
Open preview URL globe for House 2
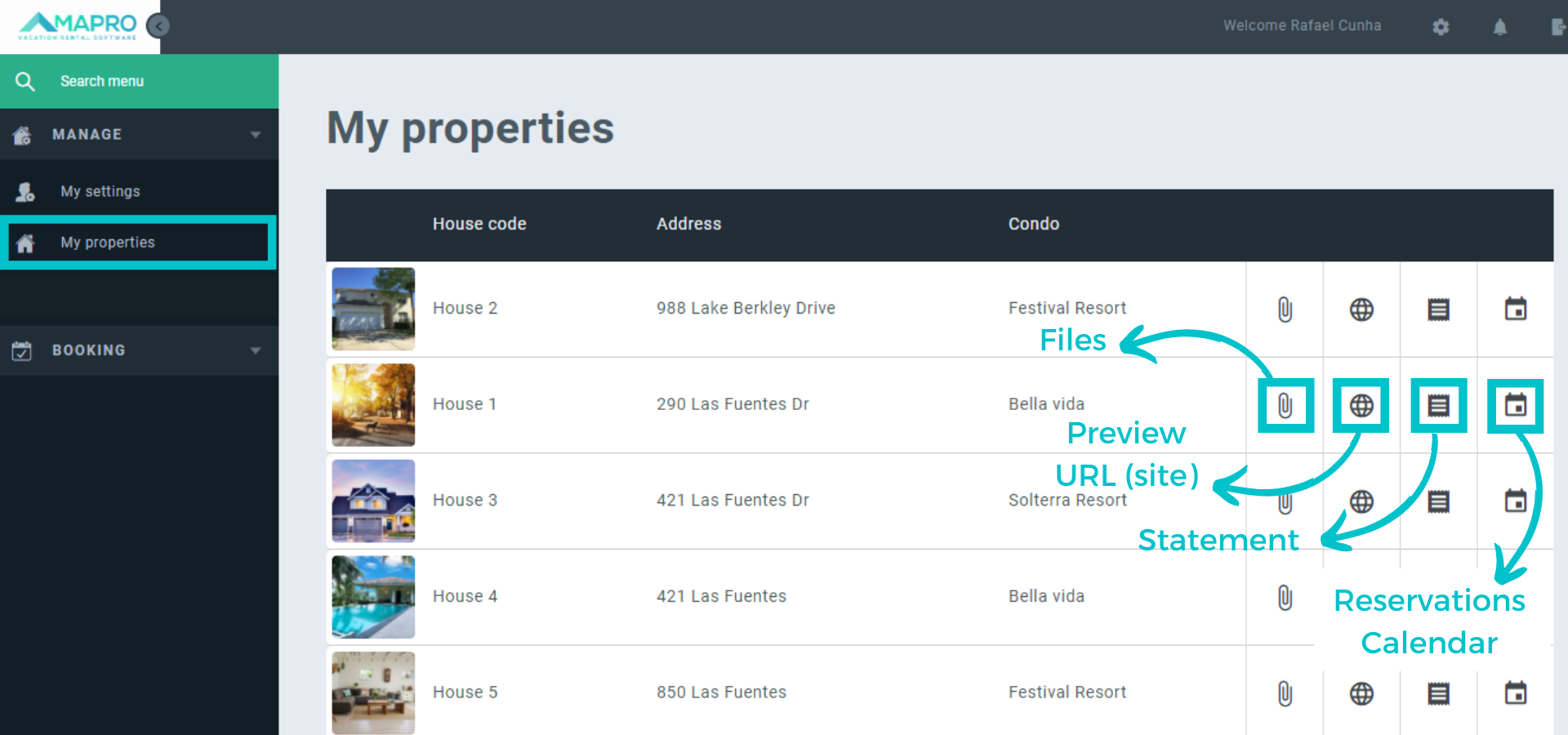click(1361, 310)
